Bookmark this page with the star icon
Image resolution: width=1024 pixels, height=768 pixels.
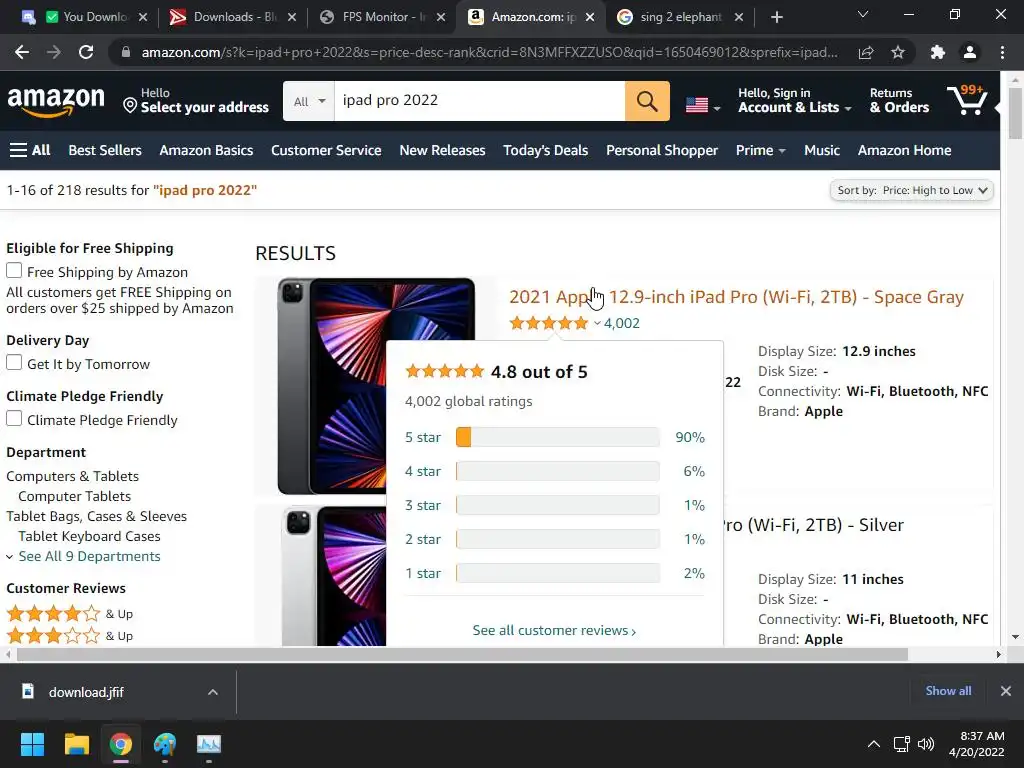coord(898,52)
